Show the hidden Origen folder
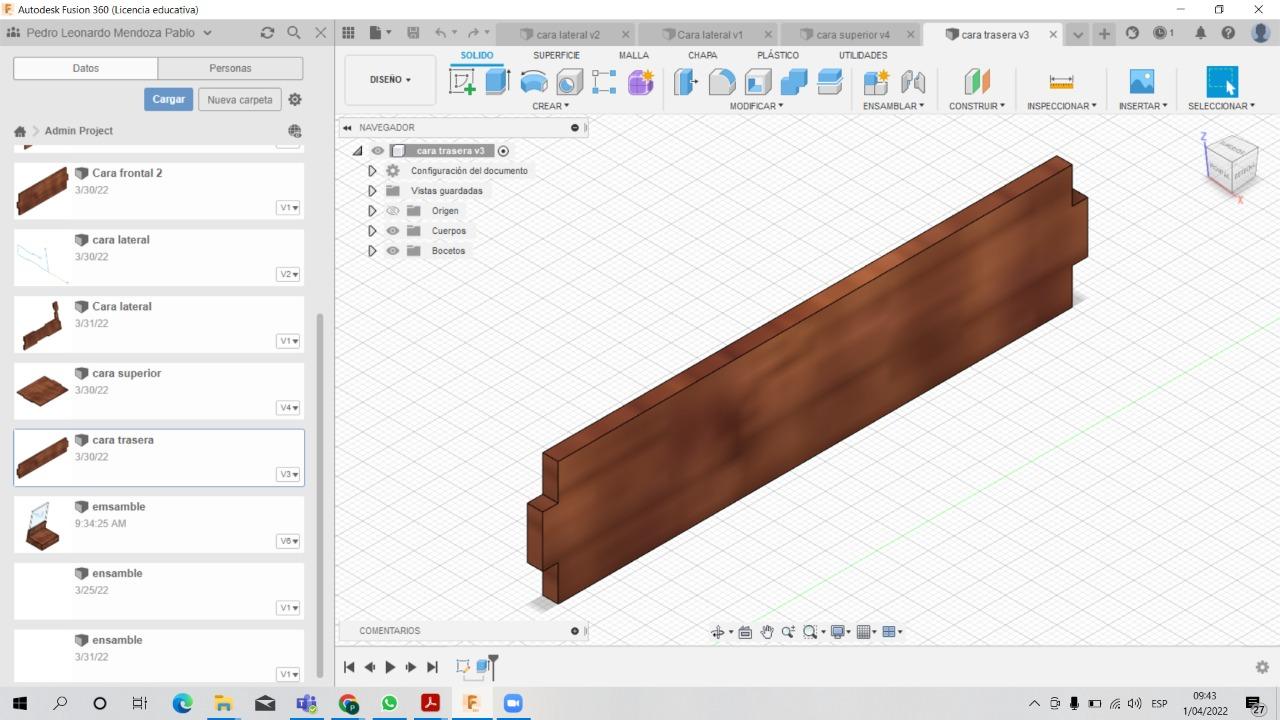The width and height of the screenshot is (1280, 720). click(393, 211)
